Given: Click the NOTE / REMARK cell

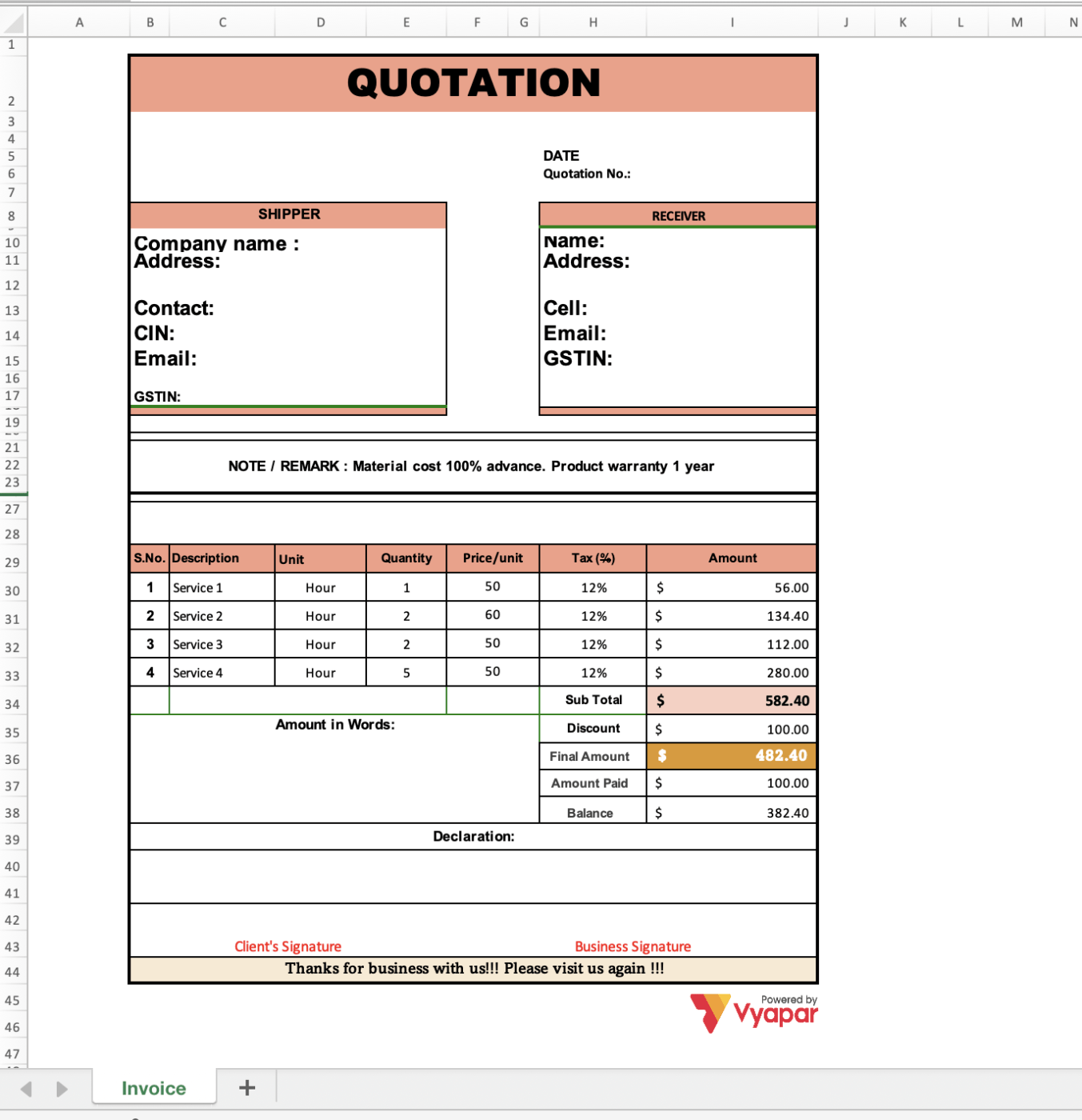Looking at the screenshot, I should point(472,466).
